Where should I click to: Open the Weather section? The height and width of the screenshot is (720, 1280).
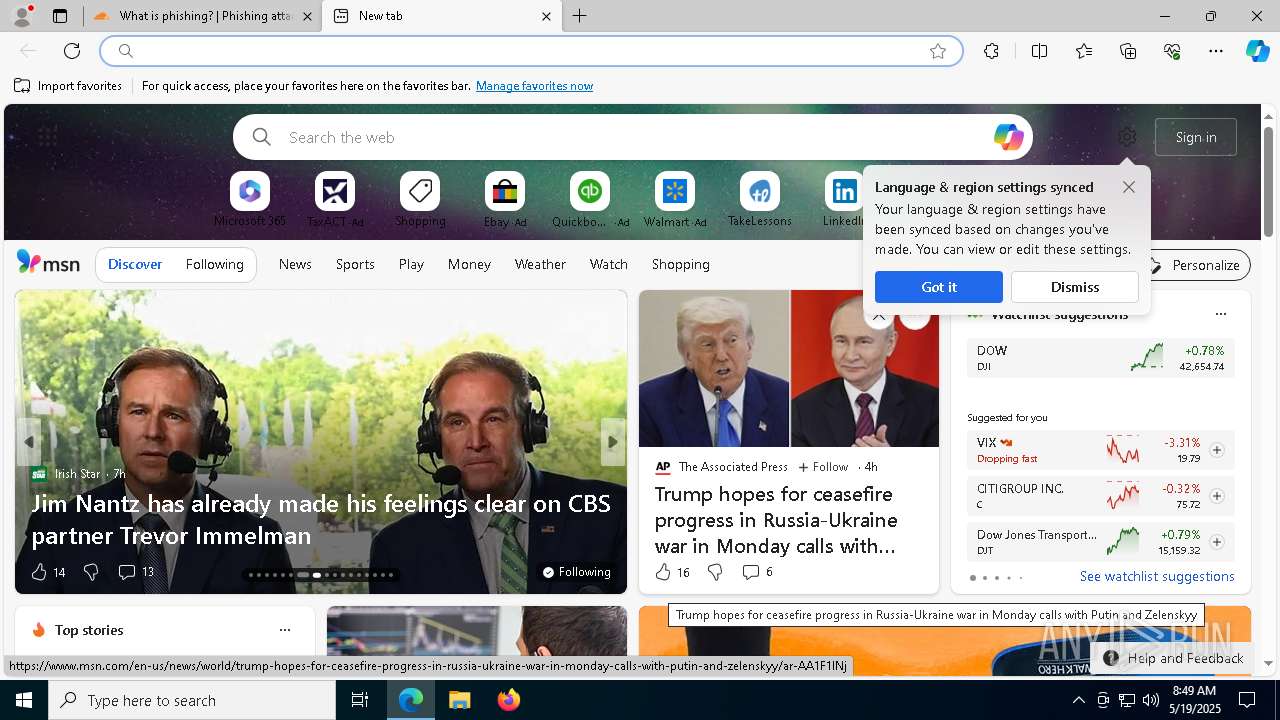[x=540, y=264]
